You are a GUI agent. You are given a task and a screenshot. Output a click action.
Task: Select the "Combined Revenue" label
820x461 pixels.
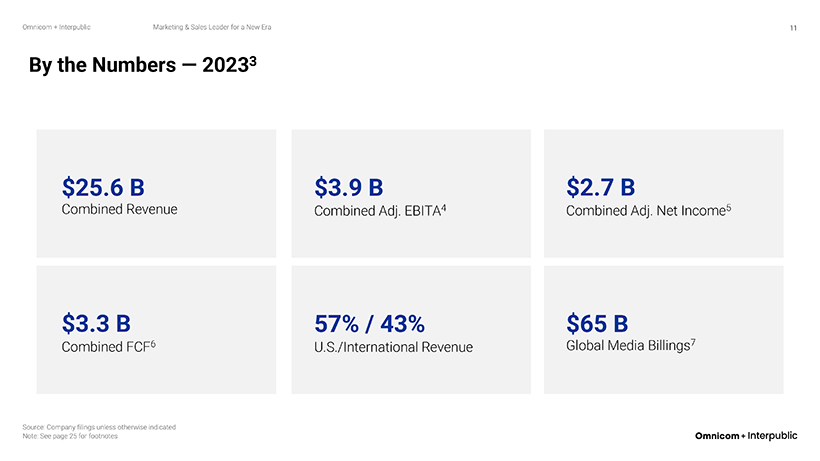pos(119,210)
